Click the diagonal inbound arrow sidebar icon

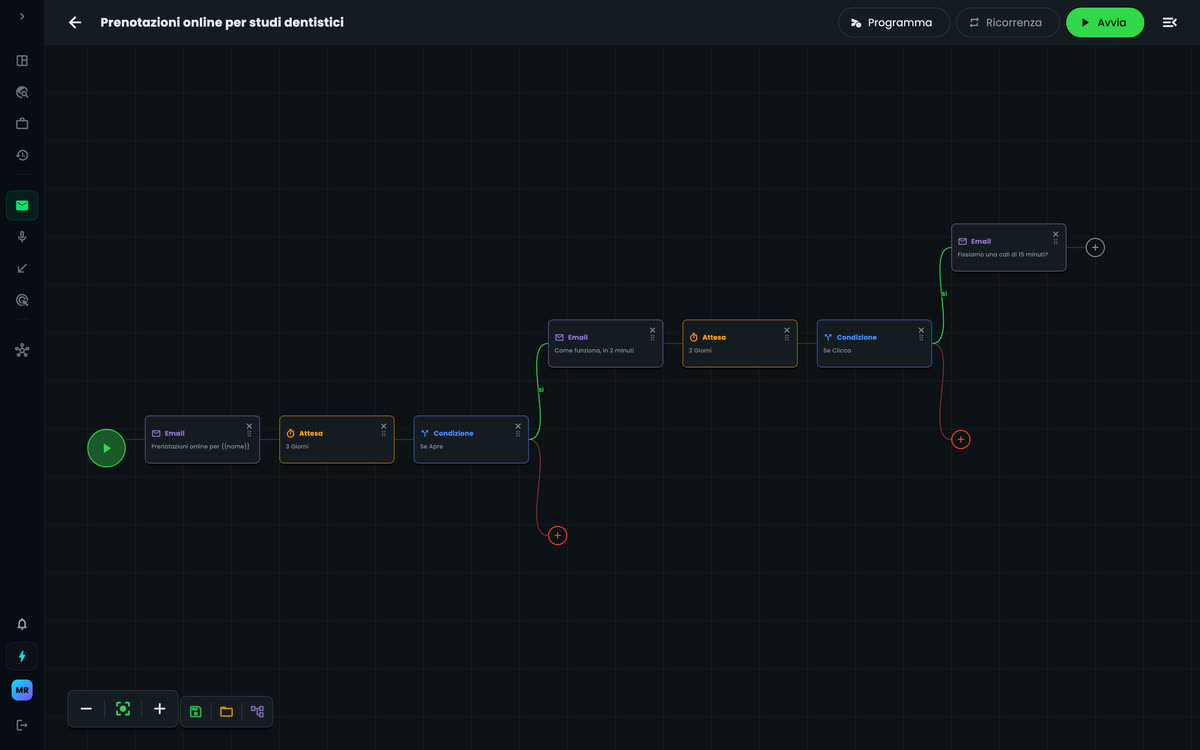coord(22,268)
